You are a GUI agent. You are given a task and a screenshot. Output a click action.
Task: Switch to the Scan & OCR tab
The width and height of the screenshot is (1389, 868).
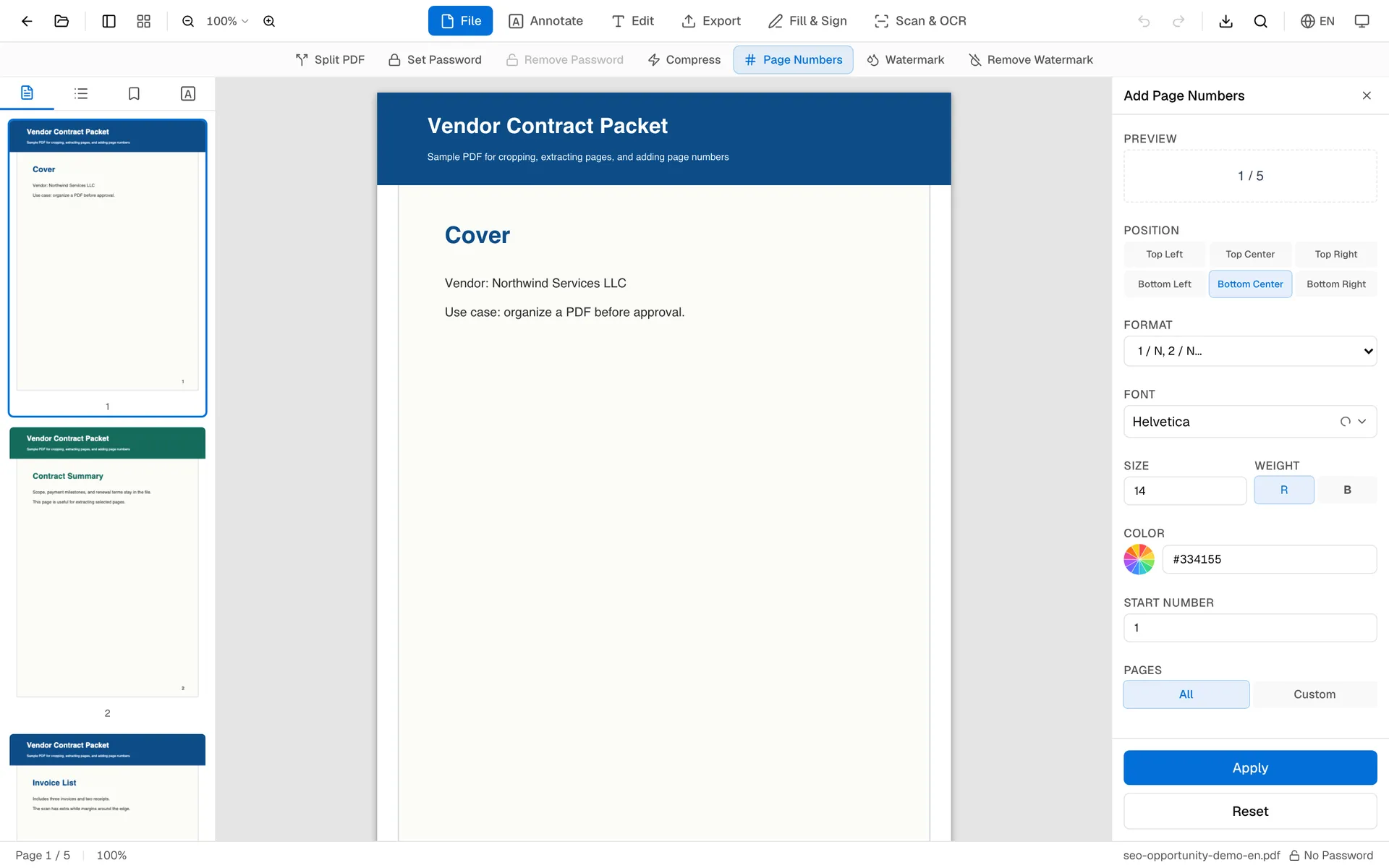920,21
